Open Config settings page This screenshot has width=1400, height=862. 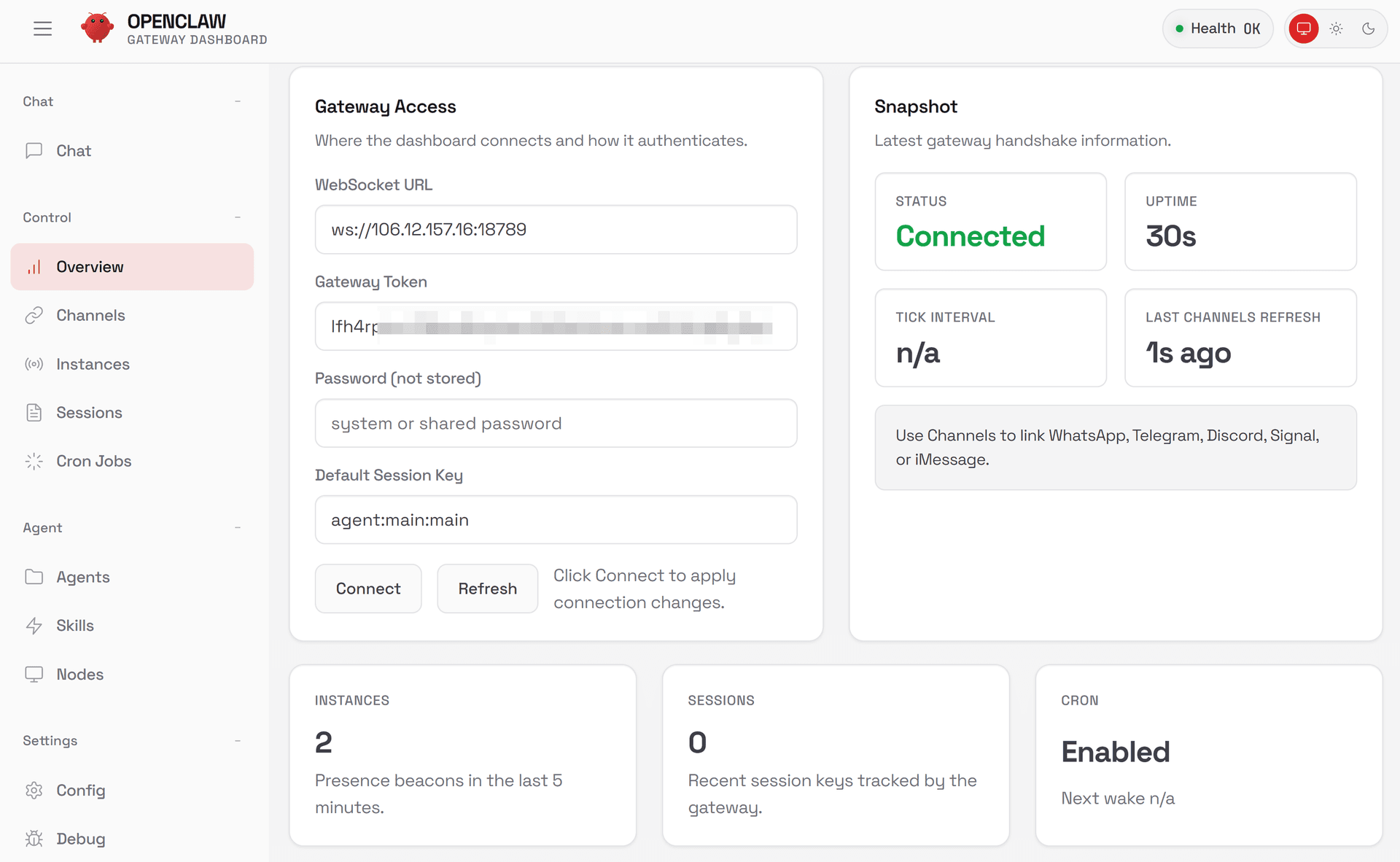80,791
